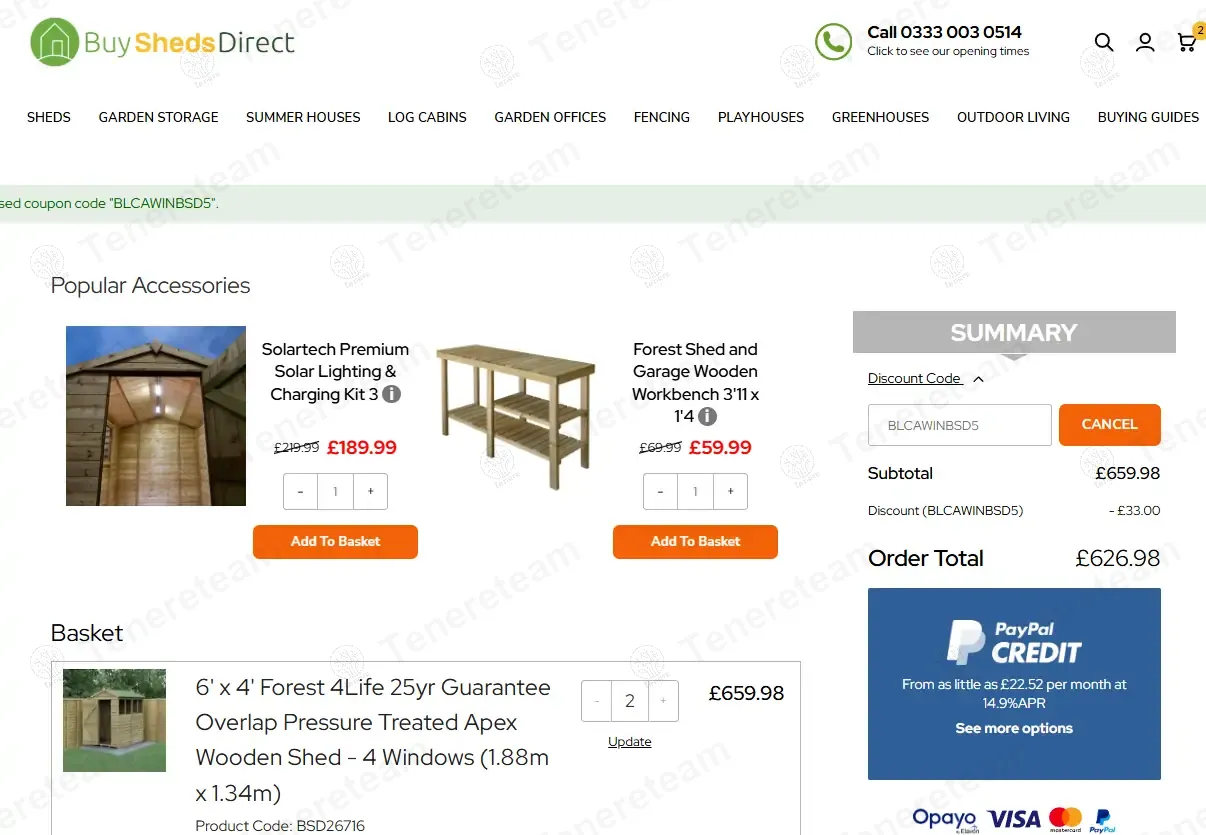Click the discount code input field

click(x=960, y=425)
